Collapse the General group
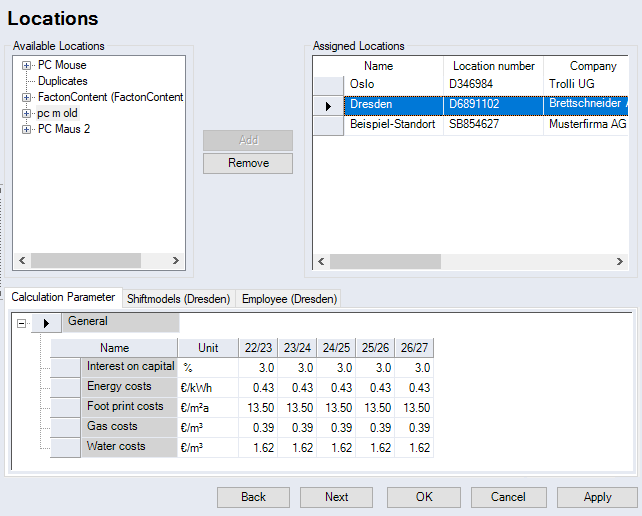Screen dimensions: 642x516 point(22,323)
